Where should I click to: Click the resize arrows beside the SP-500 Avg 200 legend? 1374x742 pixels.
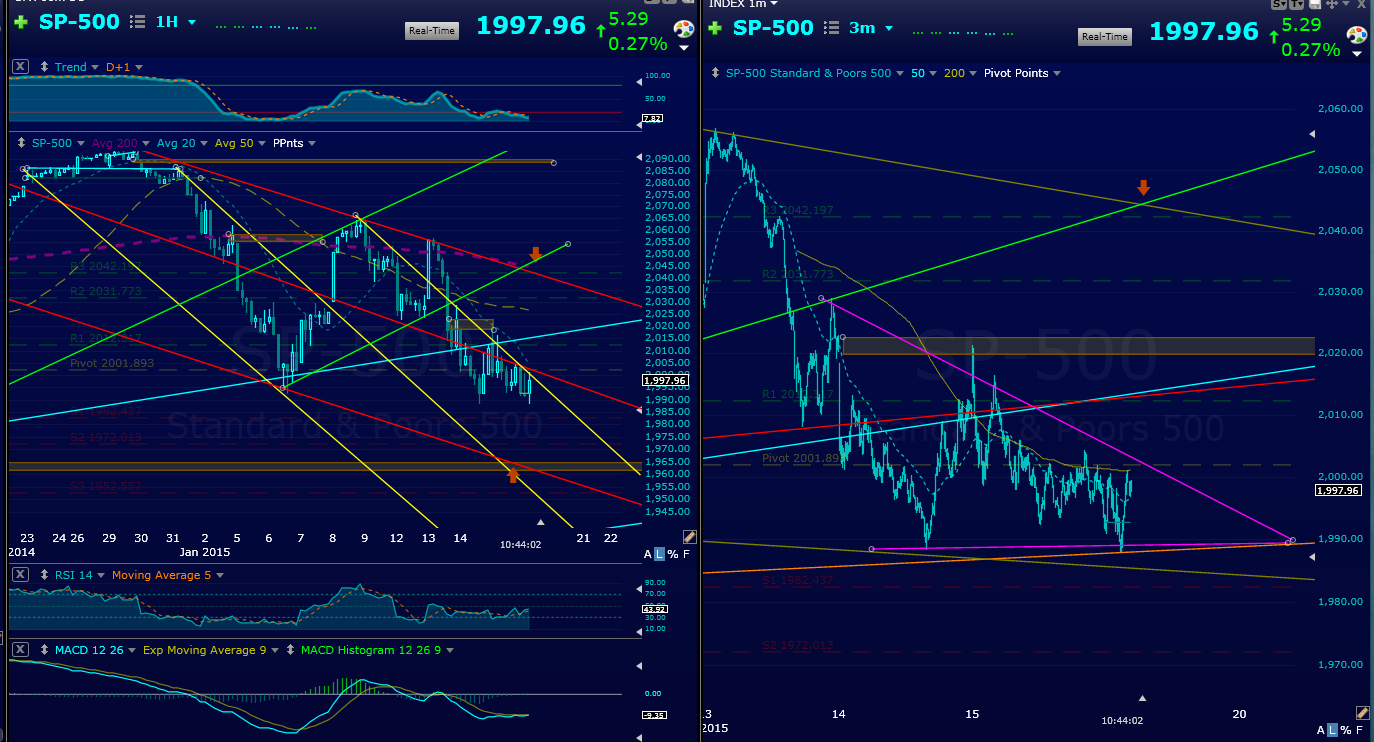tap(20, 144)
